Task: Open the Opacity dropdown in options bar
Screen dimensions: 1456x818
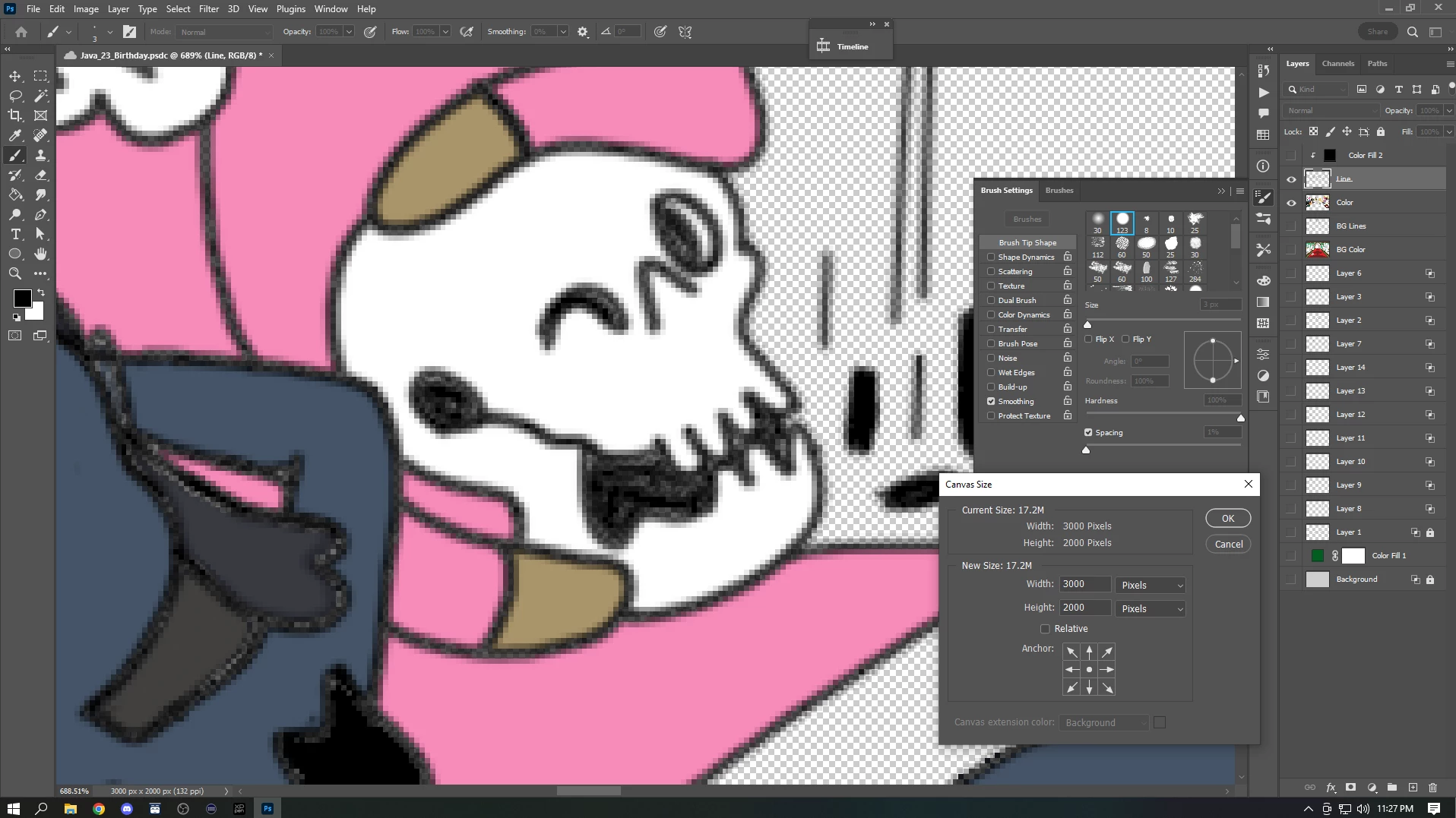Action: click(349, 32)
